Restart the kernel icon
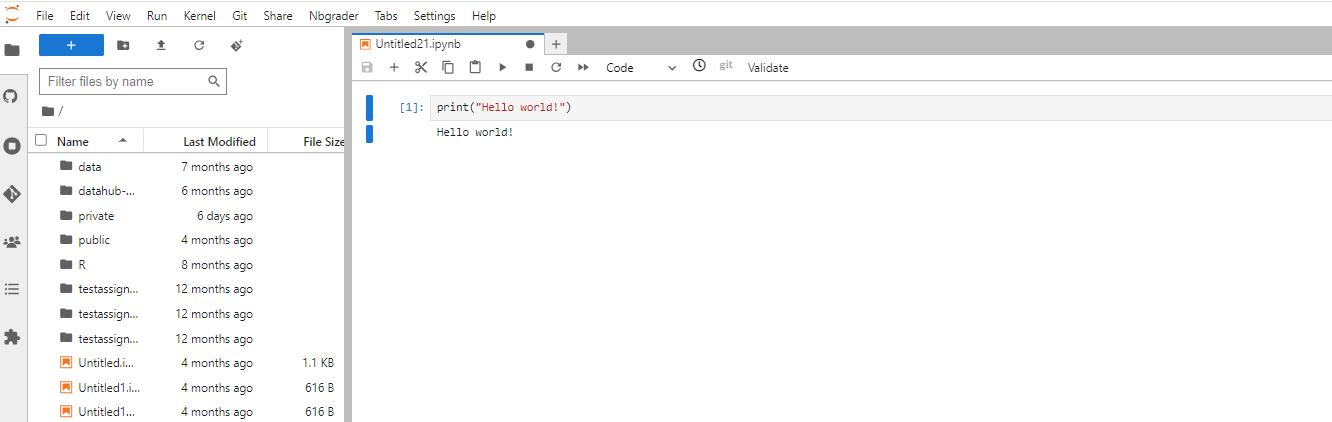 click(x=556, y=67)
